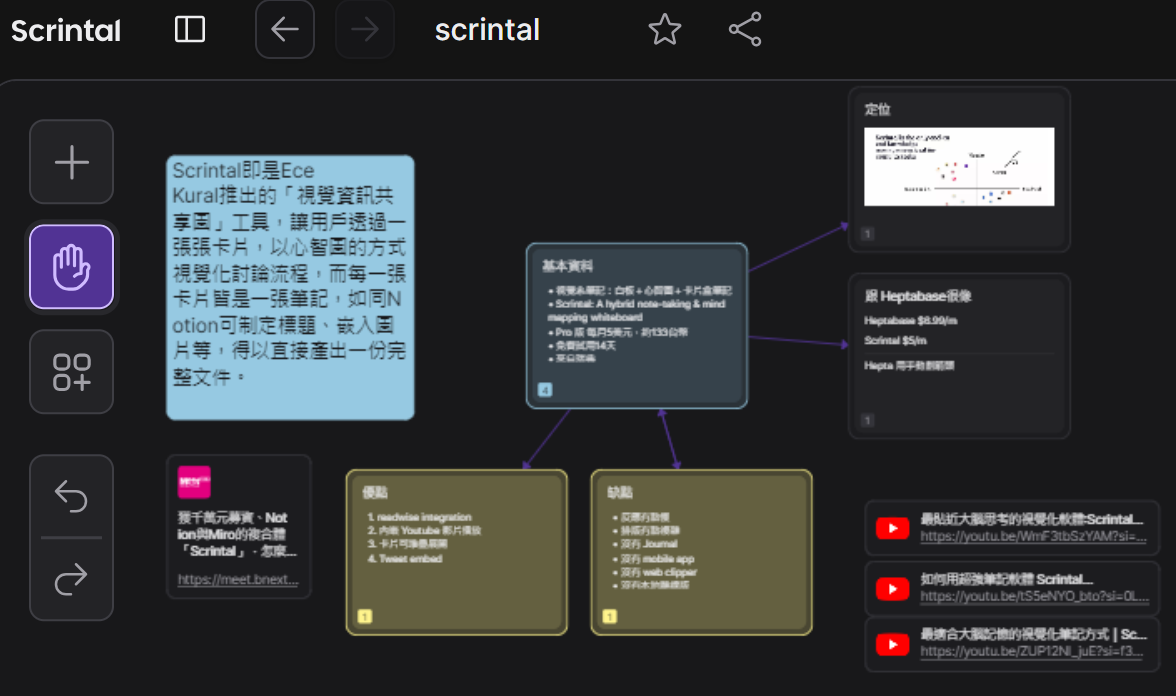
Task: Select the 沒有 Journal line
Action: [x=645, y=544]
